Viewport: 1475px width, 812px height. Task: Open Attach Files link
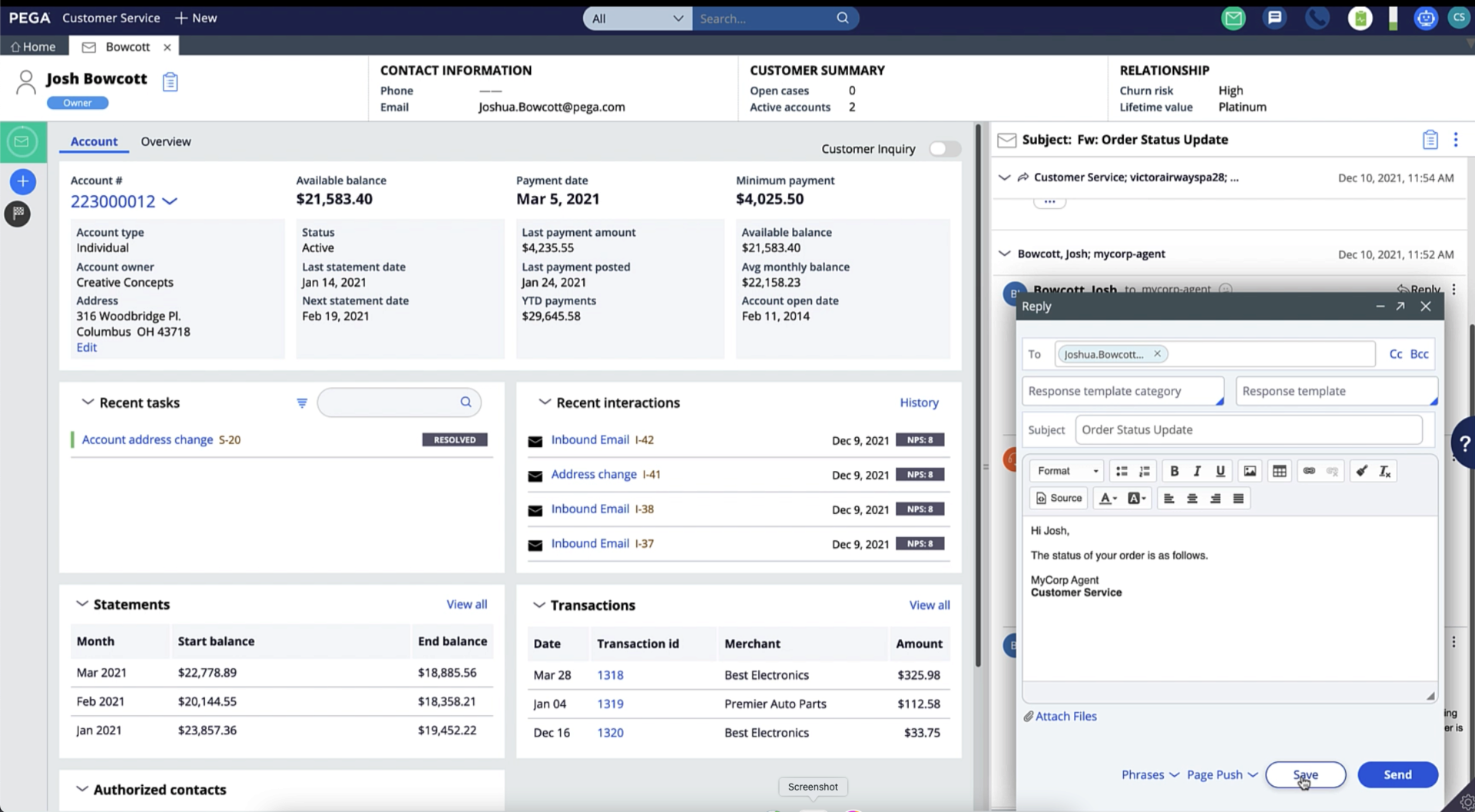[1065, 716]
